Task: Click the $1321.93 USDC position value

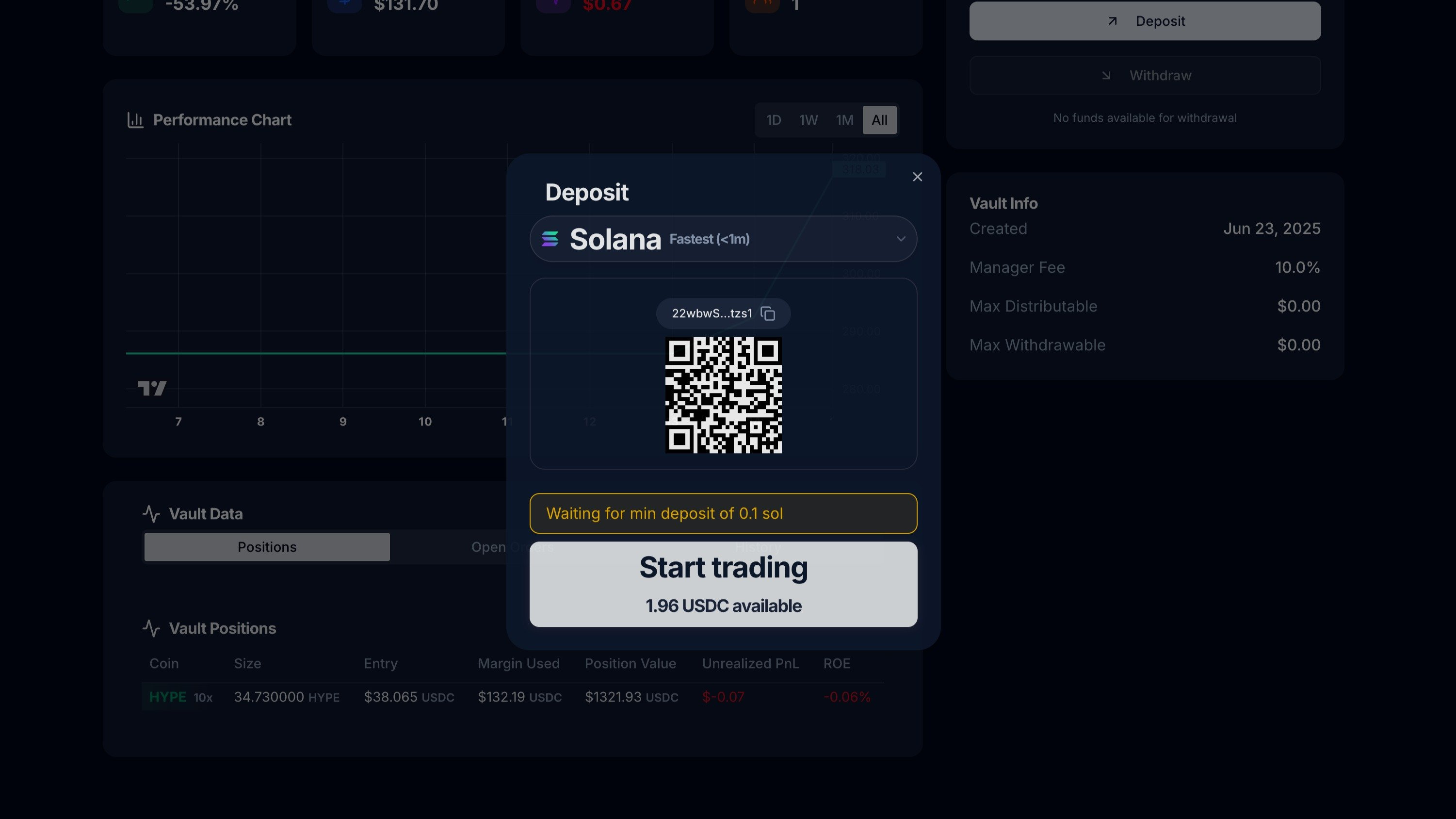Action: point(631,697)
